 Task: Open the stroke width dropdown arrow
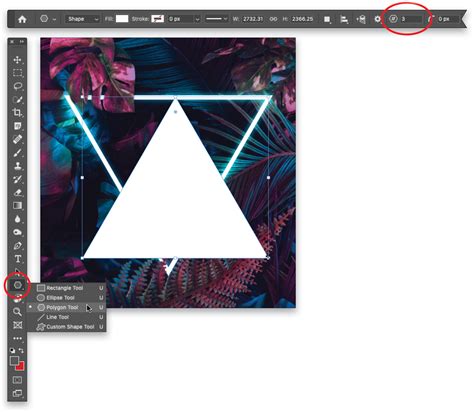tap(197, 19)
